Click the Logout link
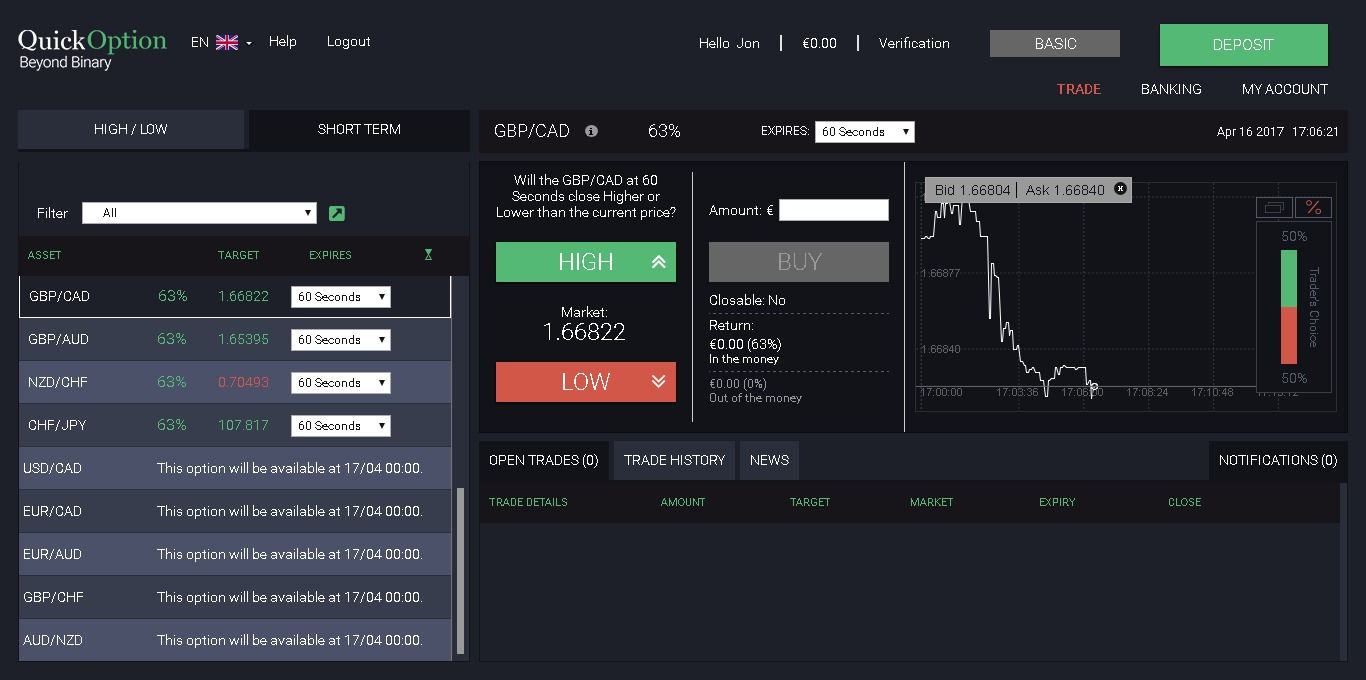 tap(348, 42)
